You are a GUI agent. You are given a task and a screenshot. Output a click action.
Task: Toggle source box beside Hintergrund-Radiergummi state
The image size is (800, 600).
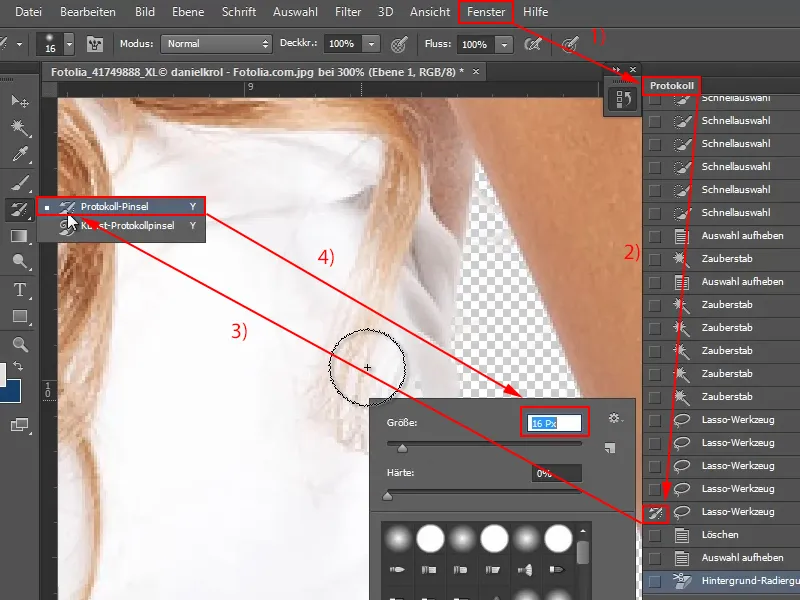click(x=655, y=580)
